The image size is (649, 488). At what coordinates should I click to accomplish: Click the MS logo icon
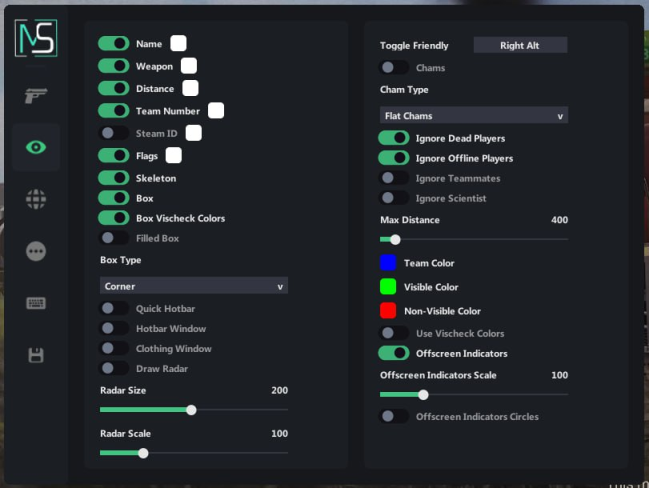(x=36, y=38)
